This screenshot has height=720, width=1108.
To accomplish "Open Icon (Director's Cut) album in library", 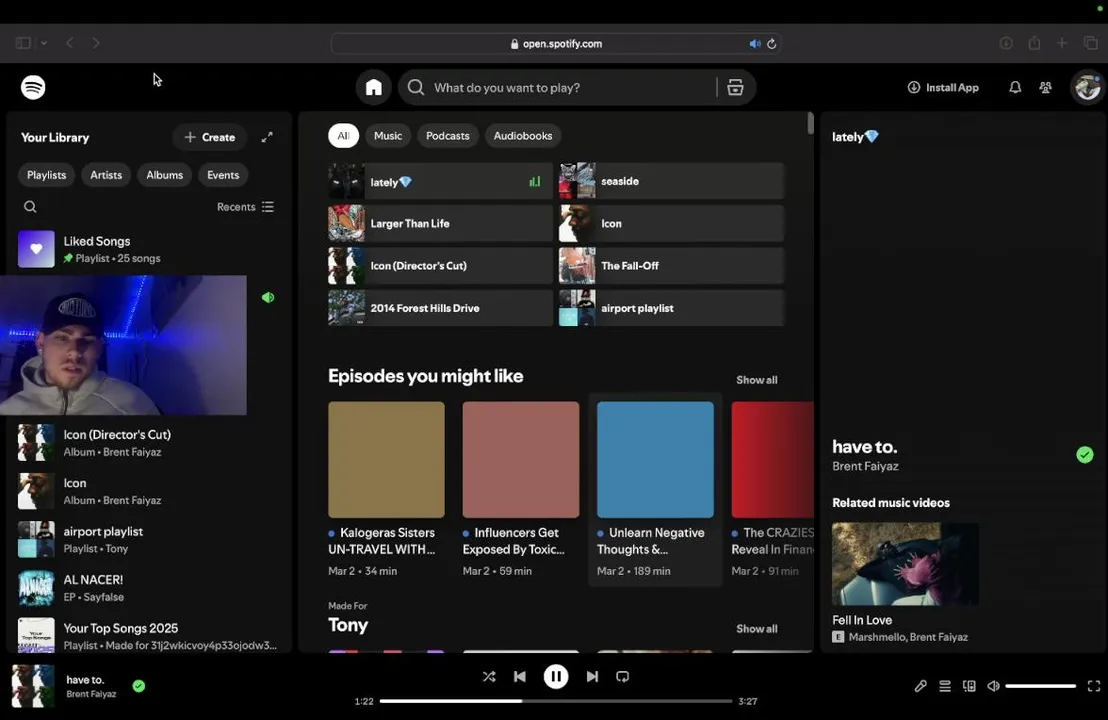I will (148, 443).
